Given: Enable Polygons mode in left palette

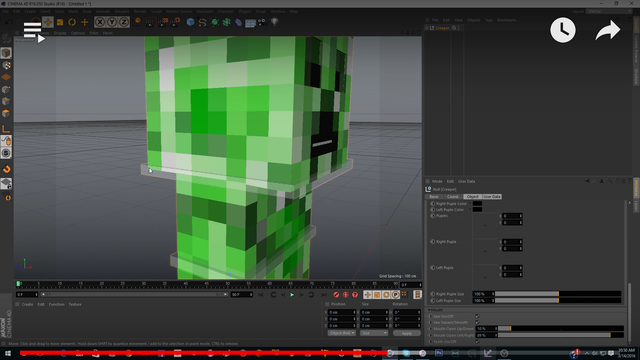Looking at the screenshot, I should point(6,113).
